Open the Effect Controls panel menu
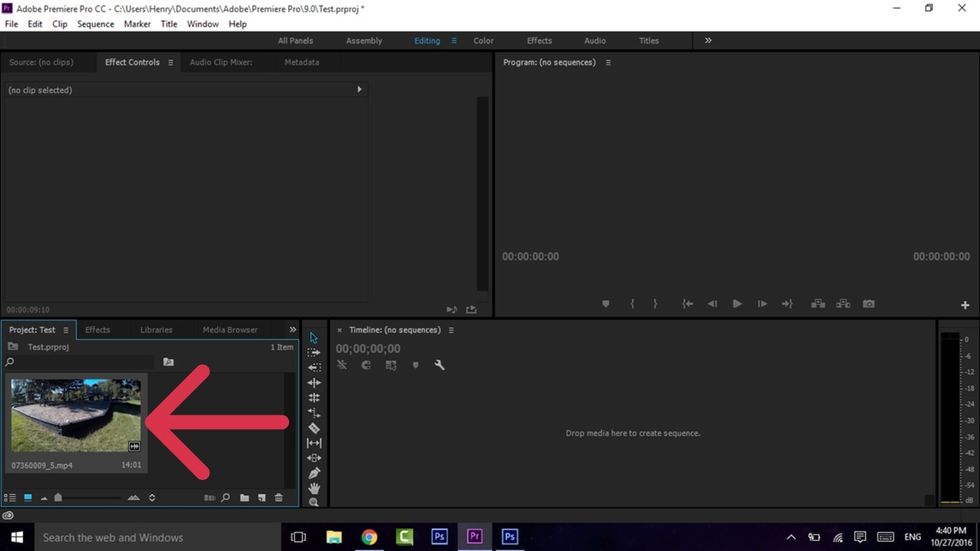The width and height of the screenshot is (980, 551). click(x=170, y=62)
